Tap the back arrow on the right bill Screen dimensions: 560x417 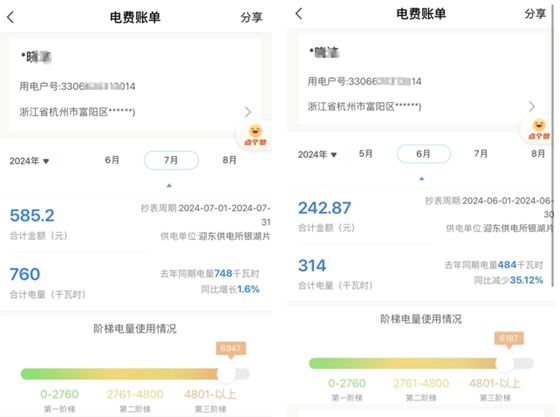pyautogui.click(x=299, y=14)
